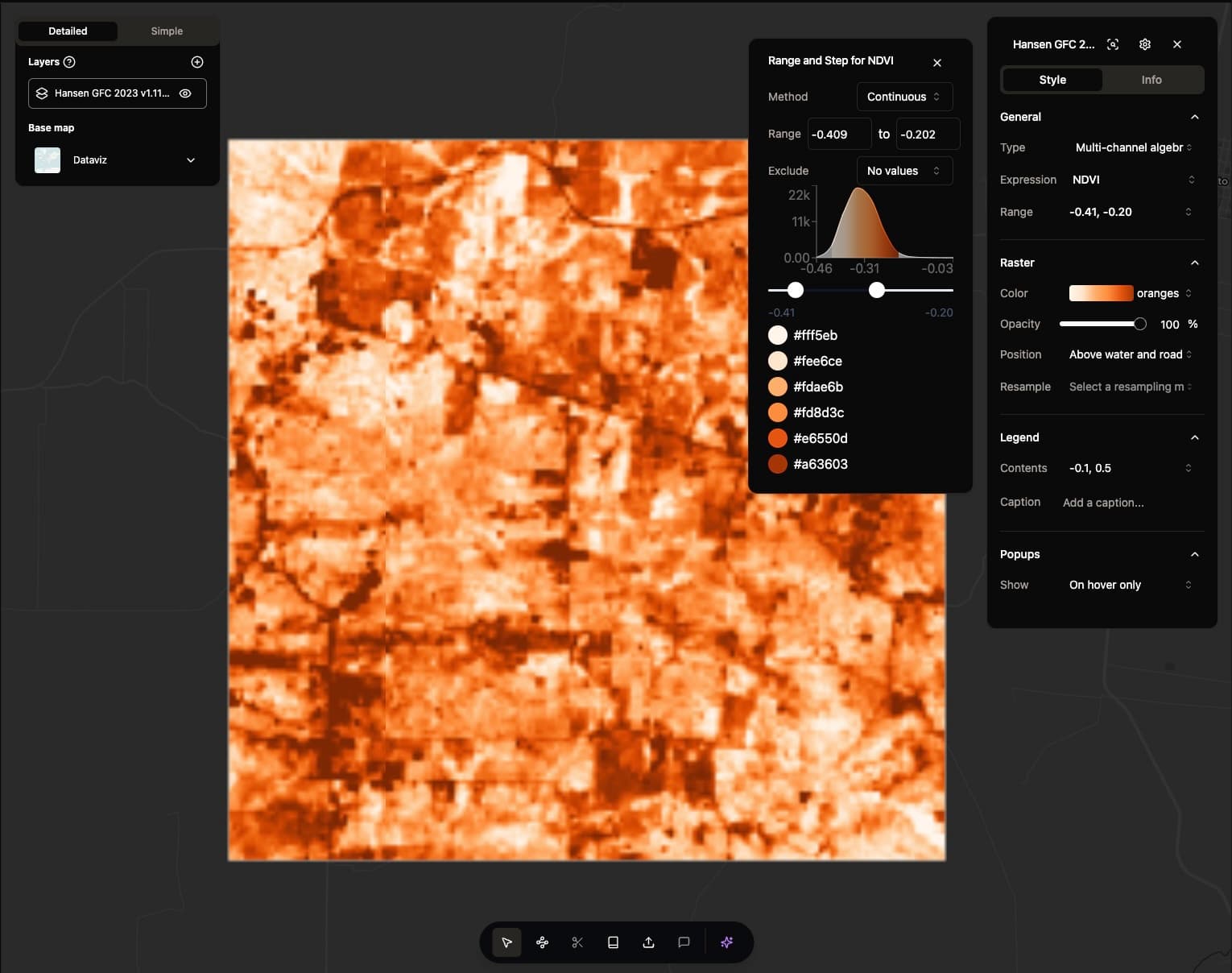Open the comment tool in toolbar
Viewport: 1232px width, 973px height.
click(x=684, y=942)
